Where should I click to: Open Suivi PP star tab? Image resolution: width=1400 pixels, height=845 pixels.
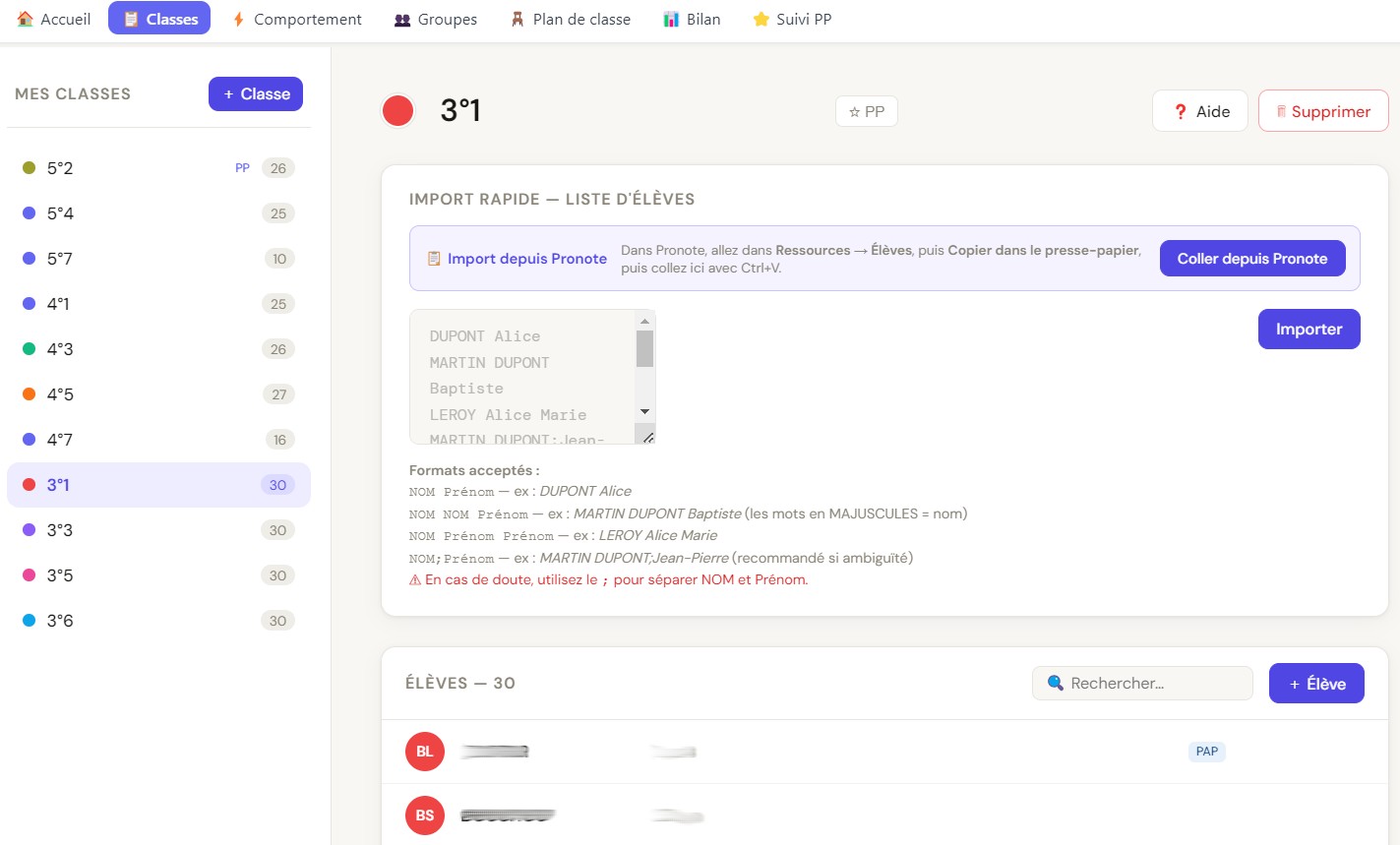pyautogui.click(x=792, y=19)
